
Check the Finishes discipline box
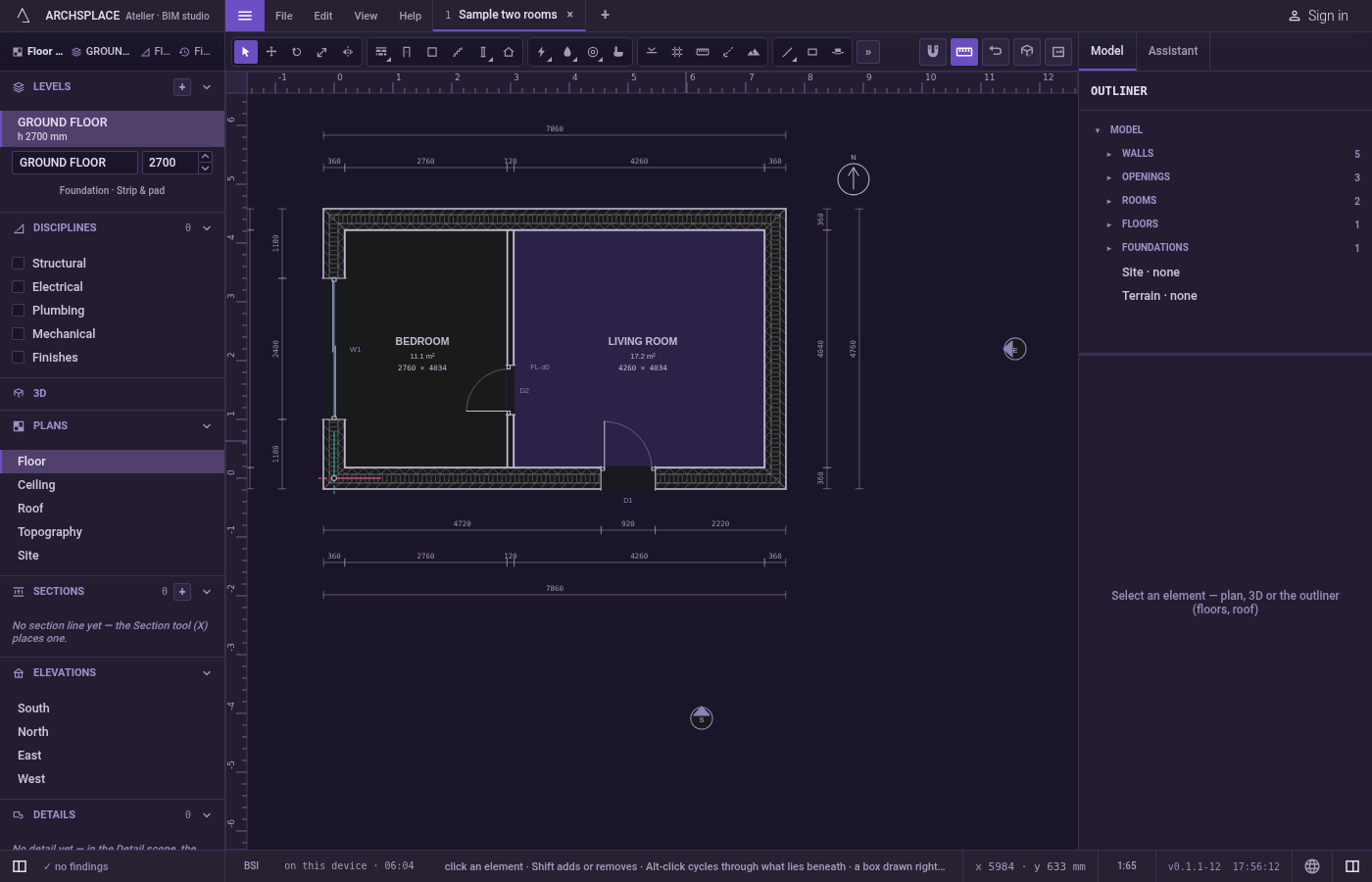(18, 357)
